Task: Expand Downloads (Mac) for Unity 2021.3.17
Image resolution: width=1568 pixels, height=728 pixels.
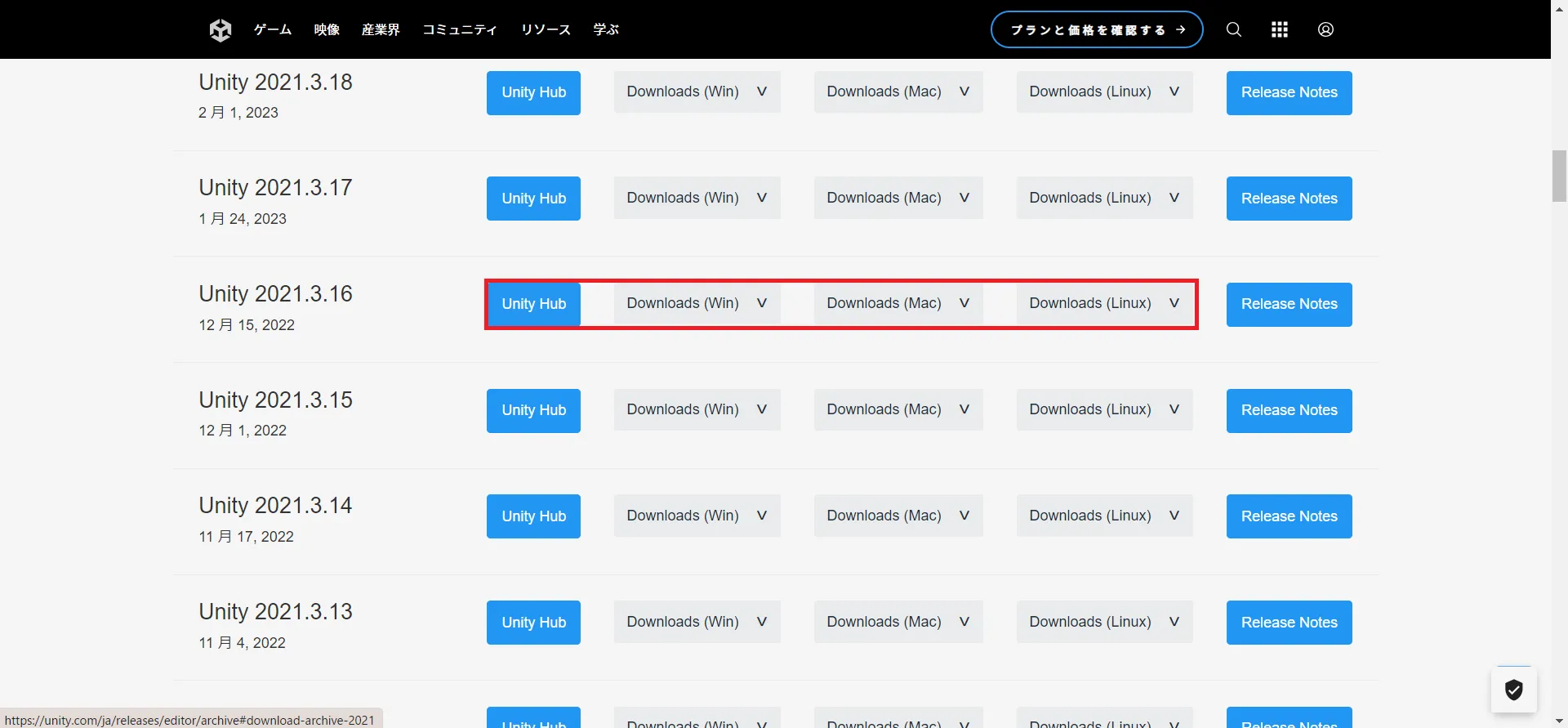Action: coord(898,198)
